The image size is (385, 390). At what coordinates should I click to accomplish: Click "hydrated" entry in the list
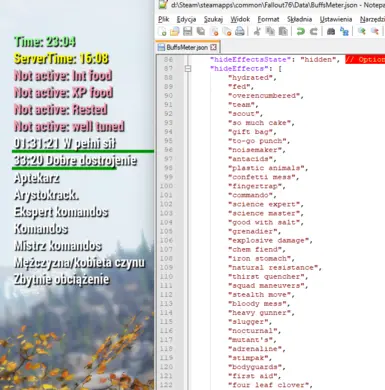click(x=250, y=78)
